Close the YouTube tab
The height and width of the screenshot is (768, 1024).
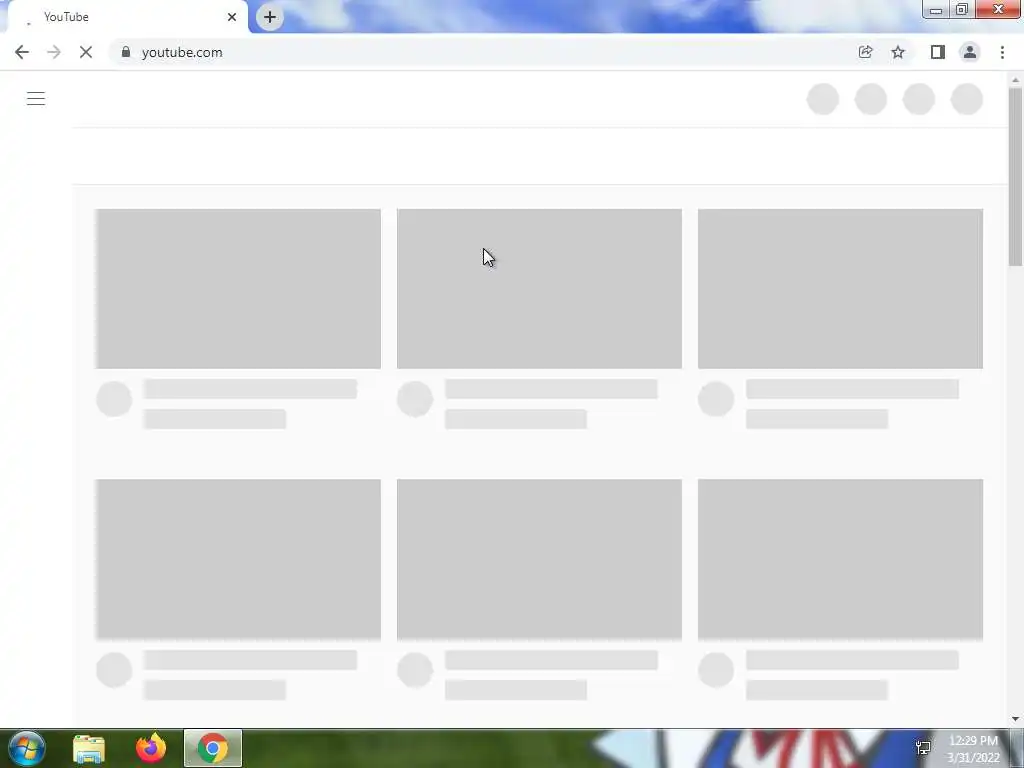232,17
